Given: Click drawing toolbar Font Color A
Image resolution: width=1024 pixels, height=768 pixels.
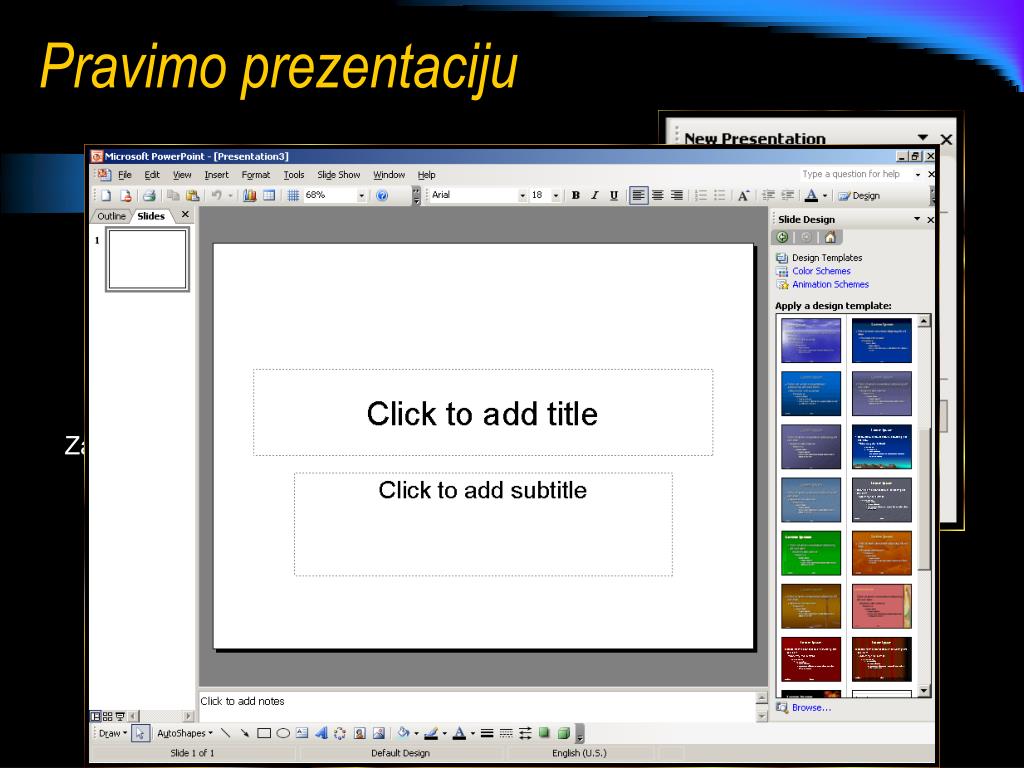Looking at the screenshot, I should (x=459, y=733).
